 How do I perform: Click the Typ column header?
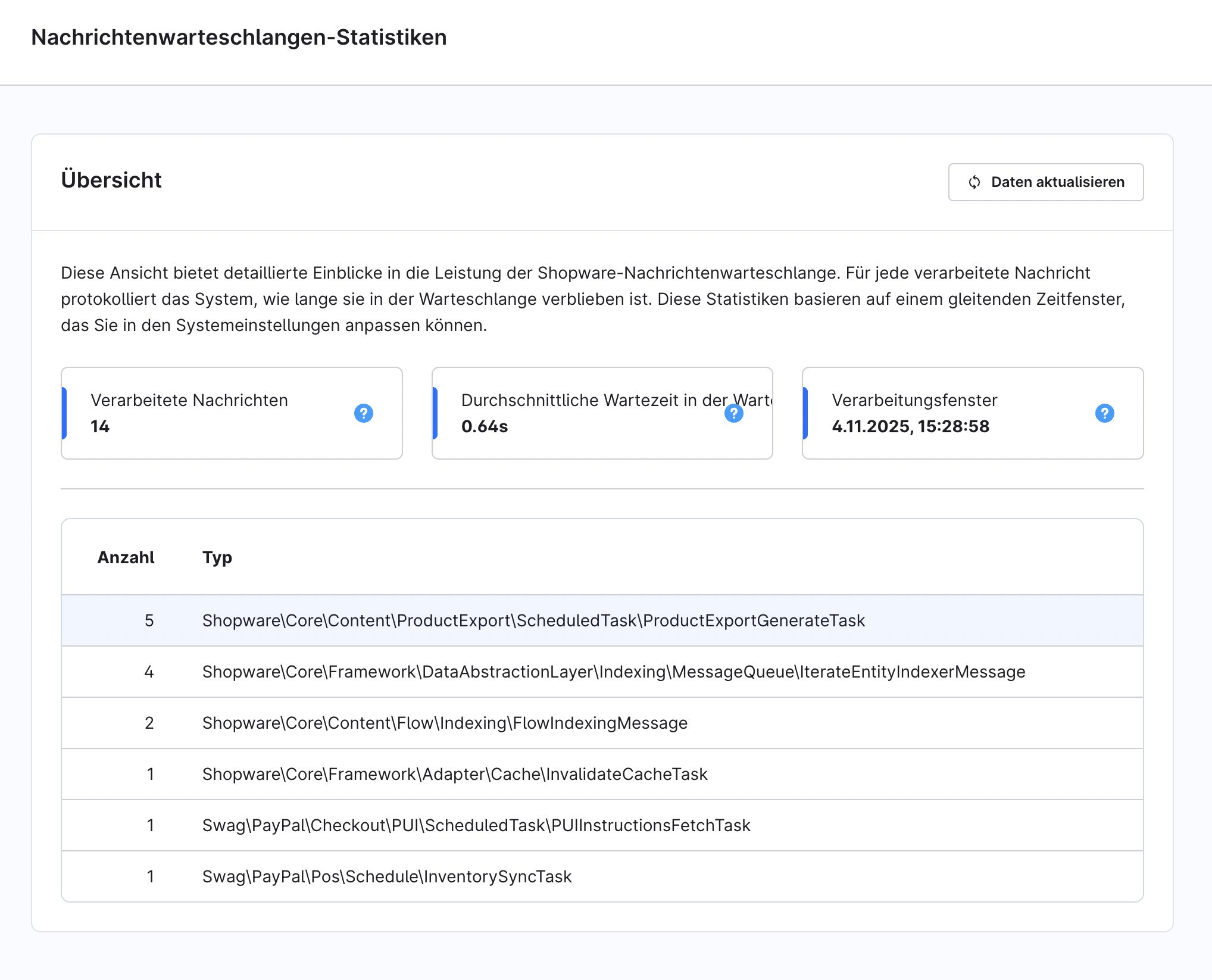click(x=217, y=557)
